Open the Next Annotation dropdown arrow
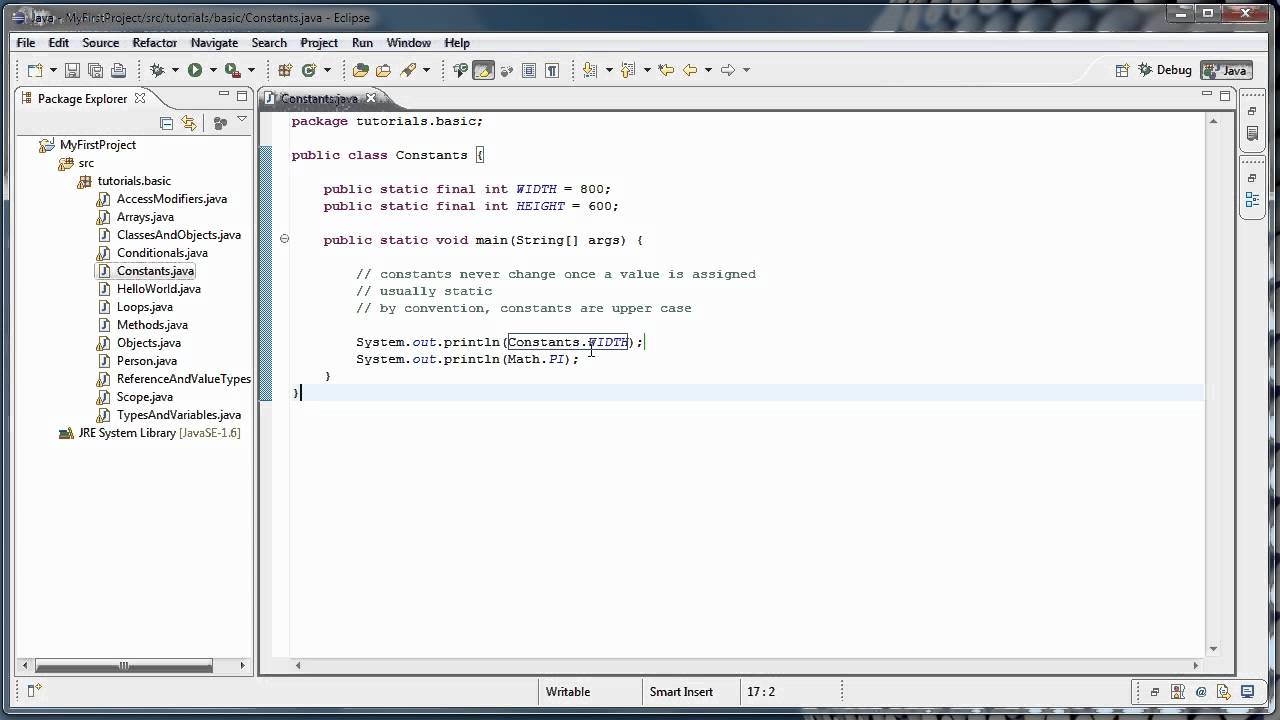Viewport: 1280px width, 720px height. [608, 70]
